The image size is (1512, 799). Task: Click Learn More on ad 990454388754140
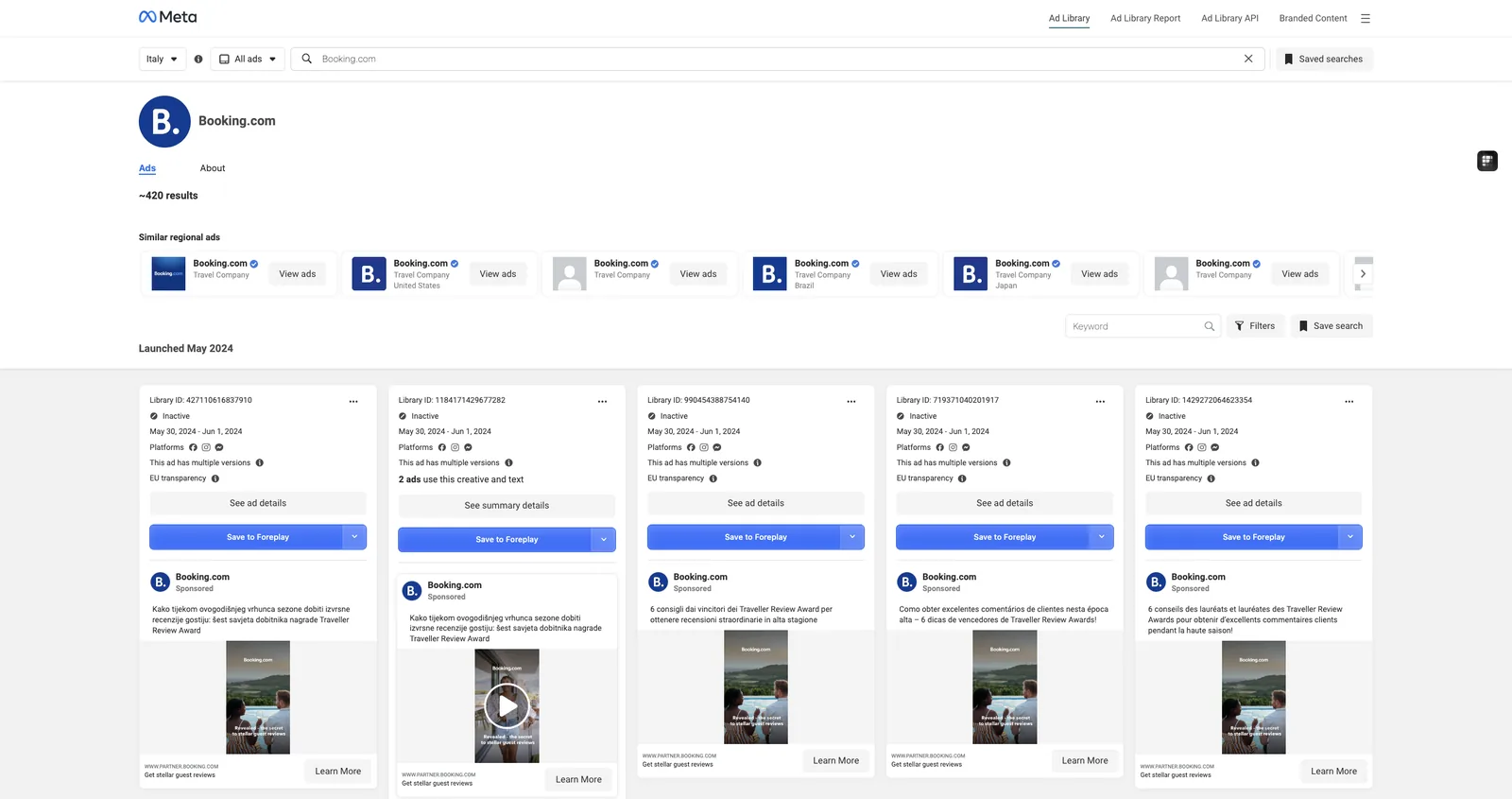[836, 761]
